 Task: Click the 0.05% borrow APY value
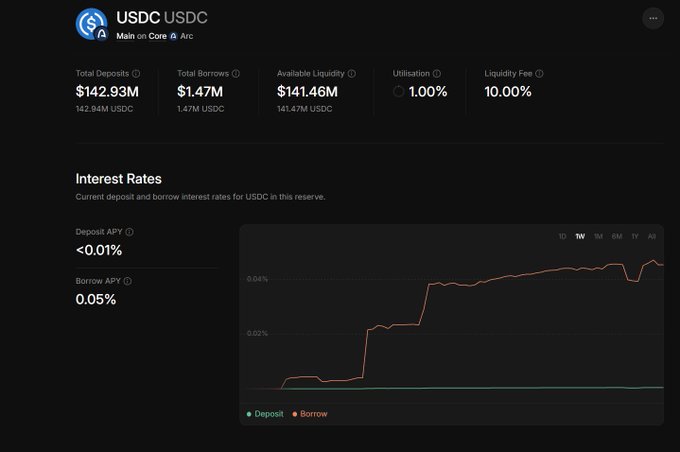click(96, 299)
